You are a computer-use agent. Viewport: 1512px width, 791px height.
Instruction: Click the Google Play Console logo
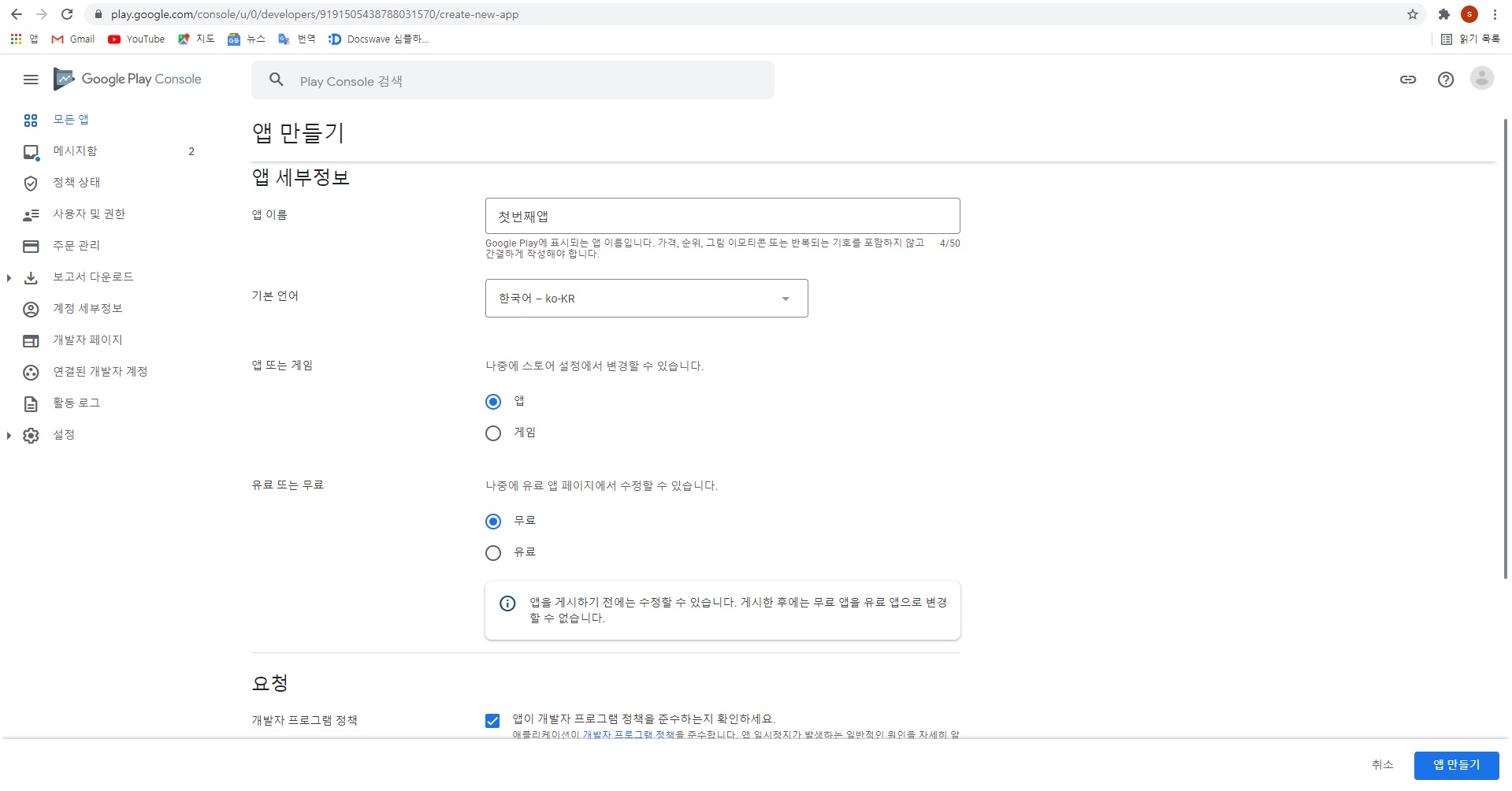(x=128, y=79)
